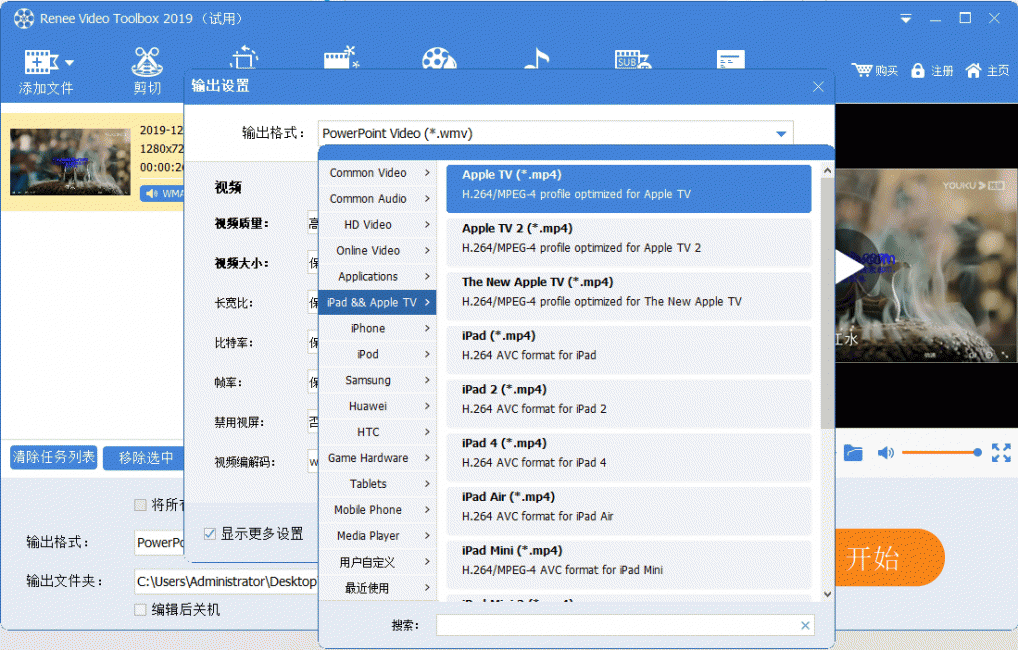Screen dimensions: 1018x650
Task: Close the output settings dialog
Action: [818, 86]
